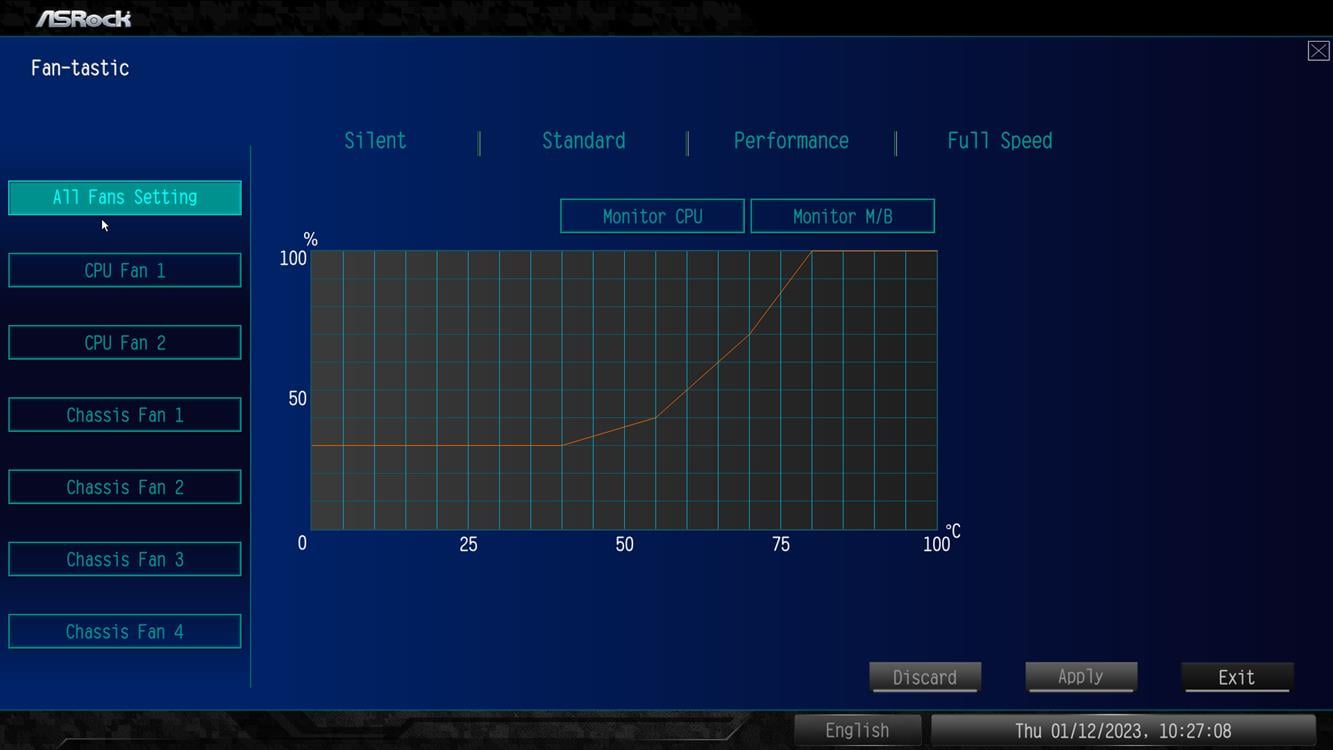Discard the fan curve changes
The height and width of the screenshot is (750, 1333).
pos(925,677)
